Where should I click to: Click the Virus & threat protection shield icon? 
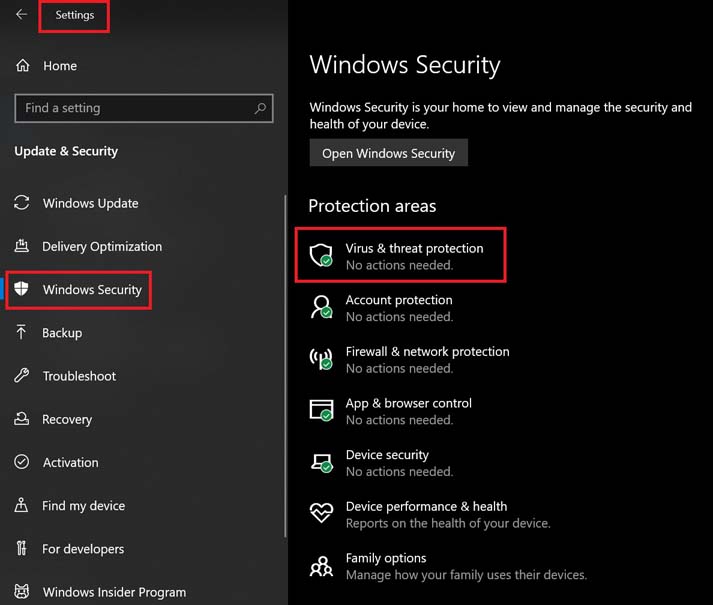tap(321, 255)
